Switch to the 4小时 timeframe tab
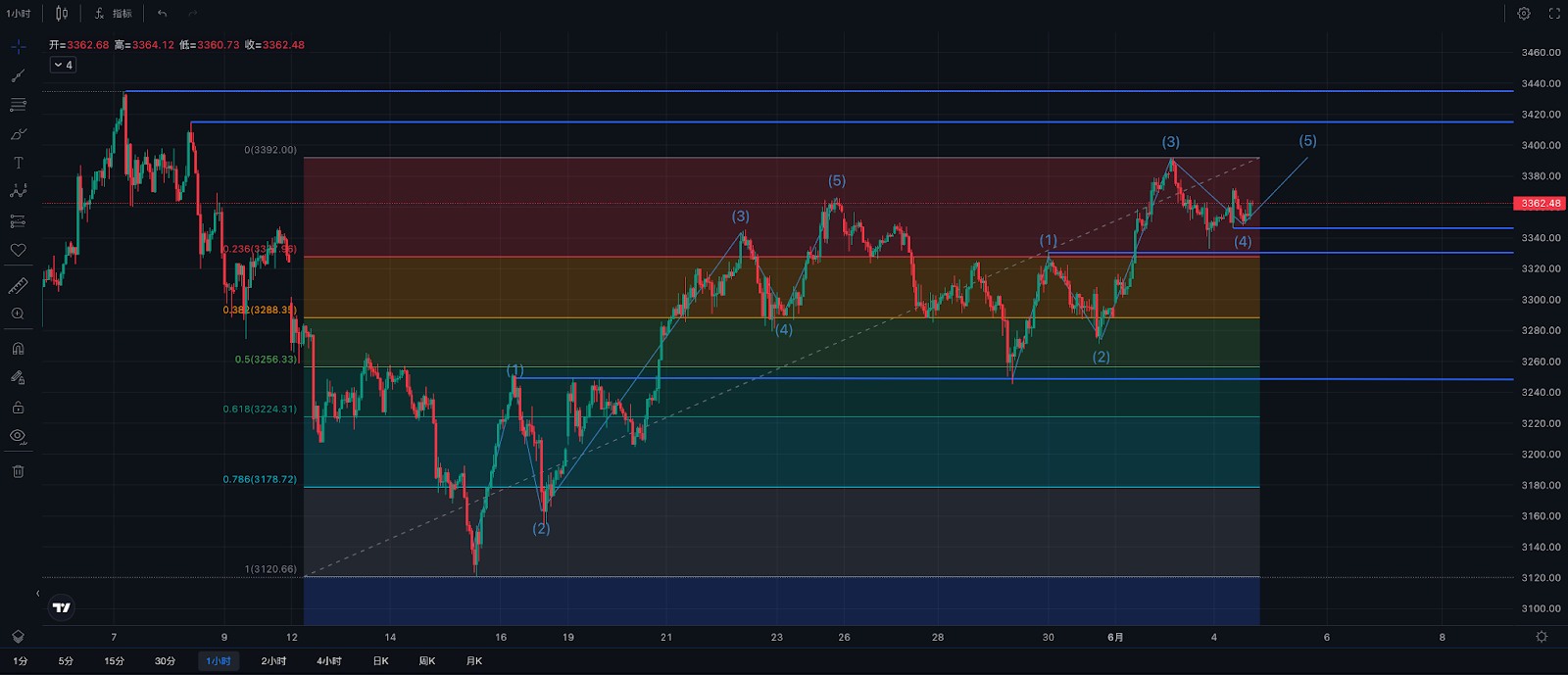Image resolution: width=1568 pixels, height=675 pixels. pyautogui.click(x=328, y=661)
